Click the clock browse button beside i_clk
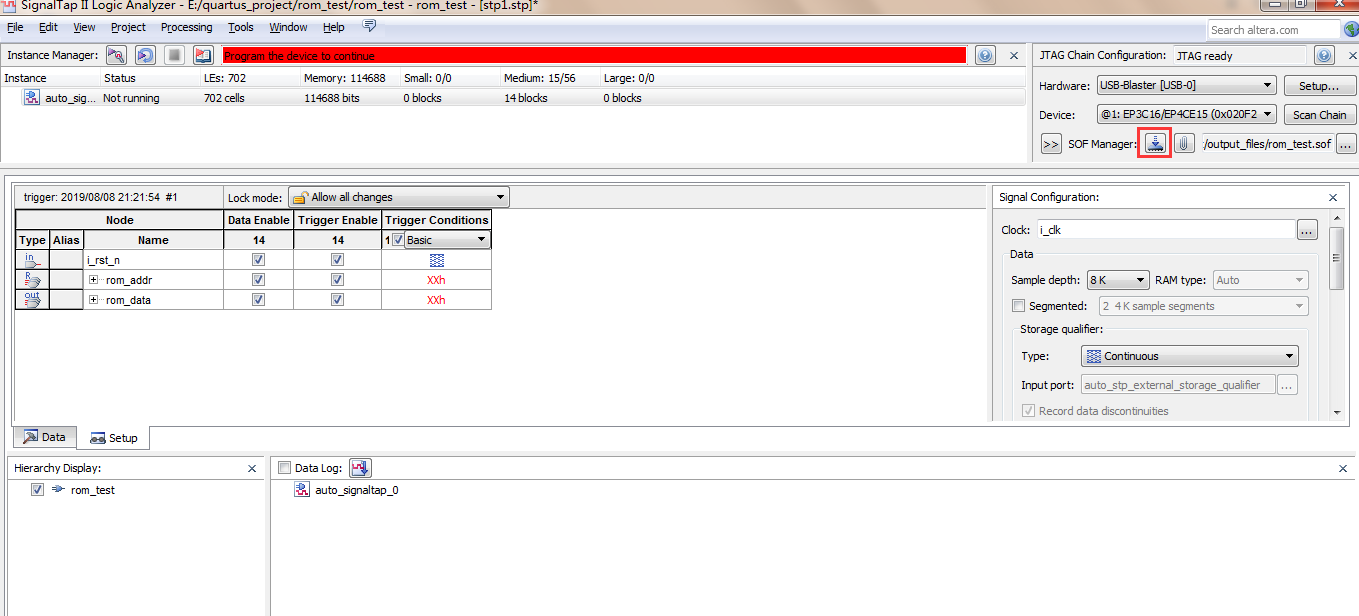This screenshot has height=616, width=1359. coord(1307,230)
